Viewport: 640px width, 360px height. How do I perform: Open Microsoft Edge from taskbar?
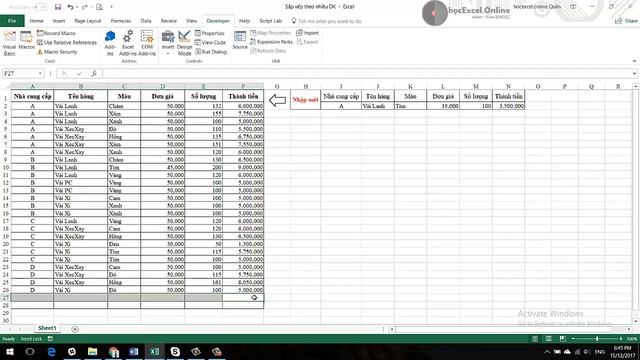point(51,351)
